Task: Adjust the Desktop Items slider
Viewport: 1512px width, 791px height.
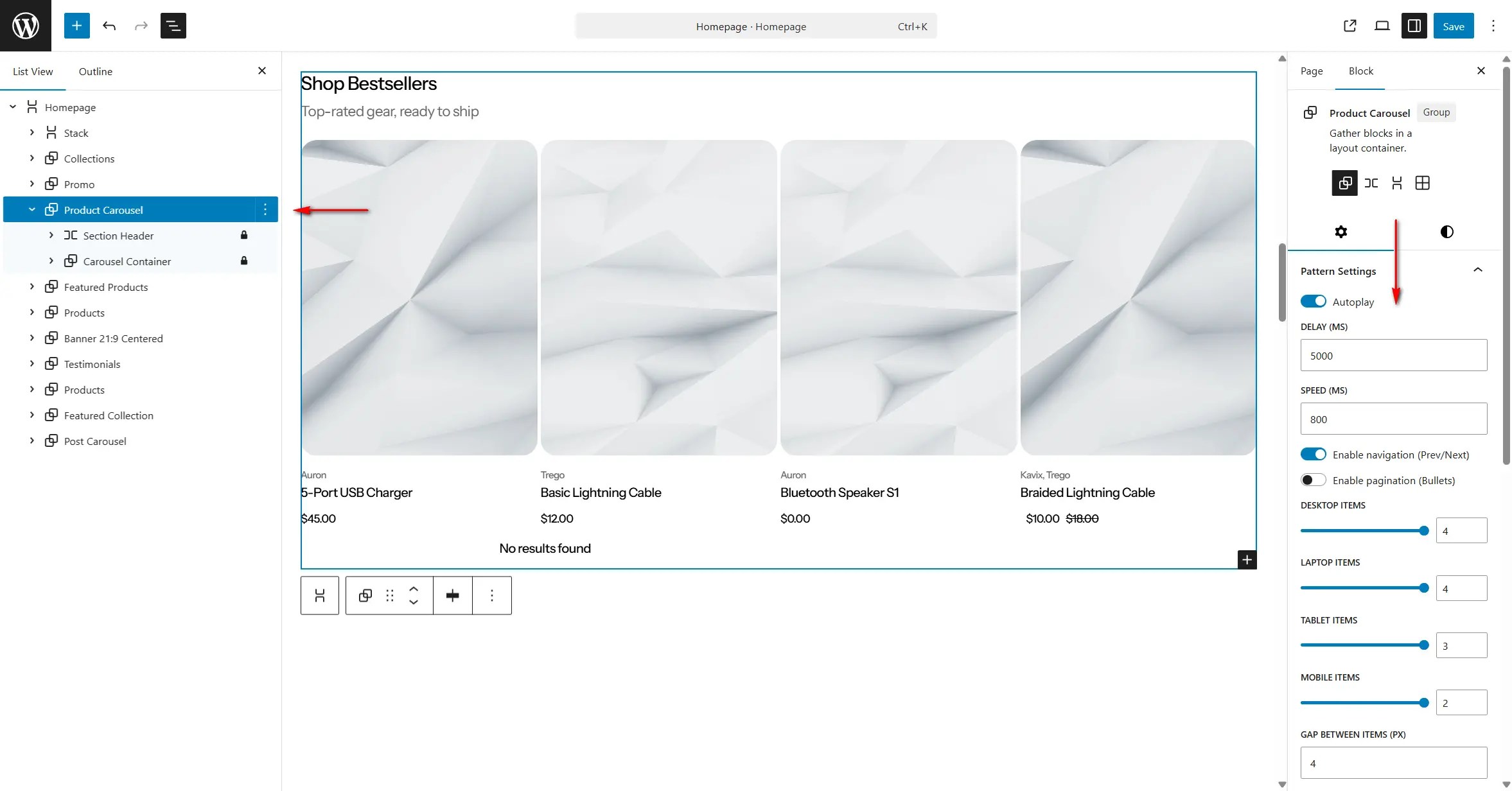Action: [1423, 530]
